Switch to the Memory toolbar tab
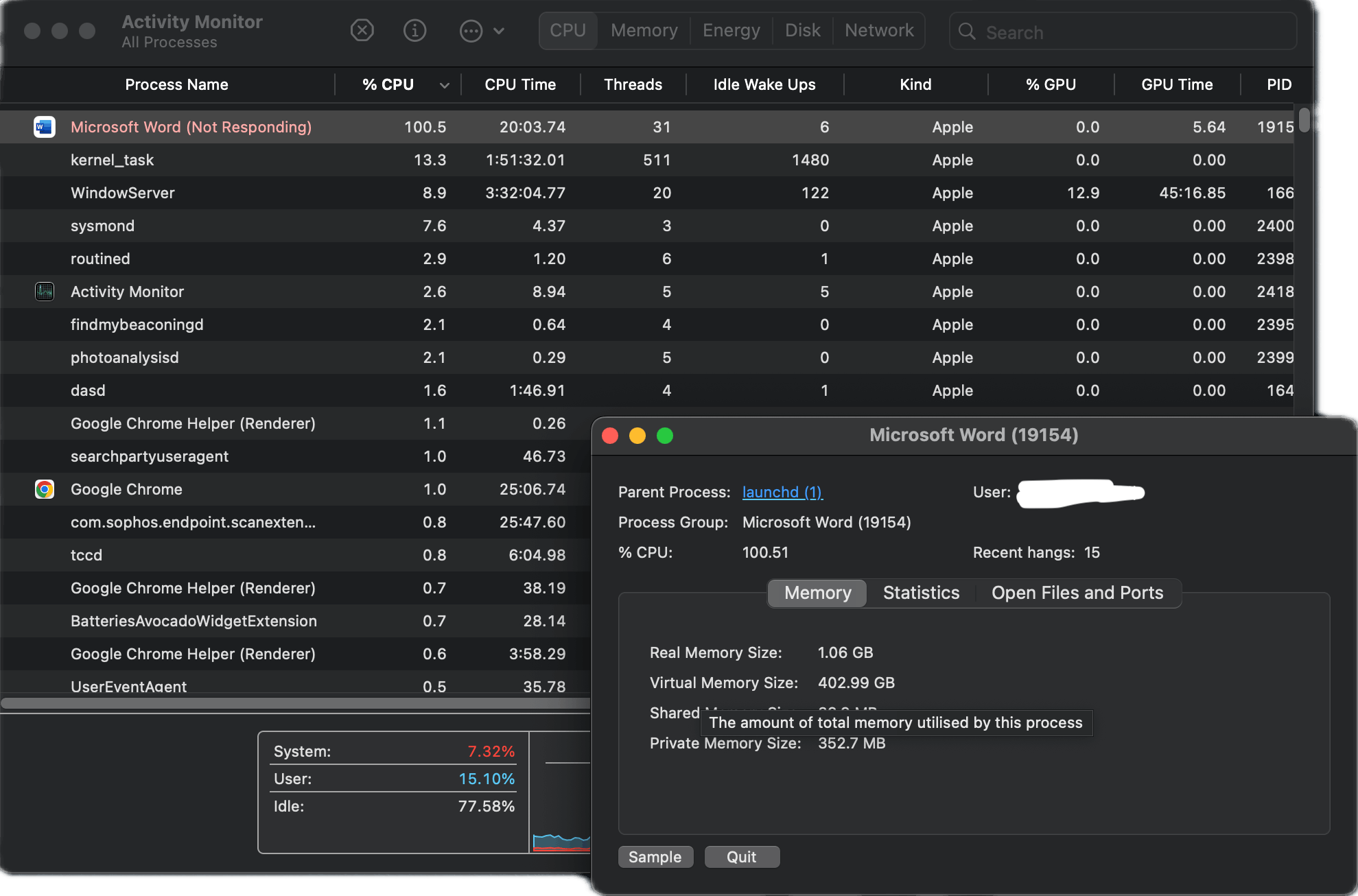This screenshot has width=1358, height=896. (644, 30)
